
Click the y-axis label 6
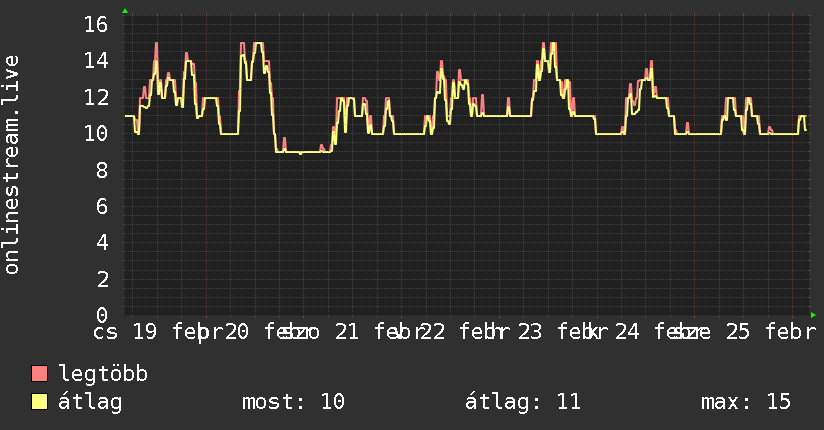(x=102, y=207)
